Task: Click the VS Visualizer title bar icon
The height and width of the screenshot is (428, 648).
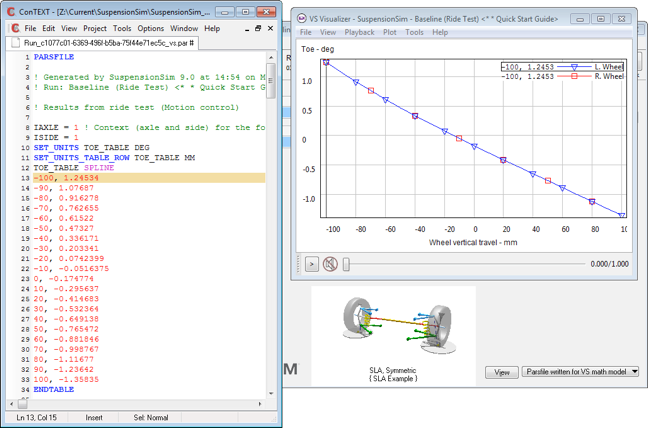Action: 302,18
